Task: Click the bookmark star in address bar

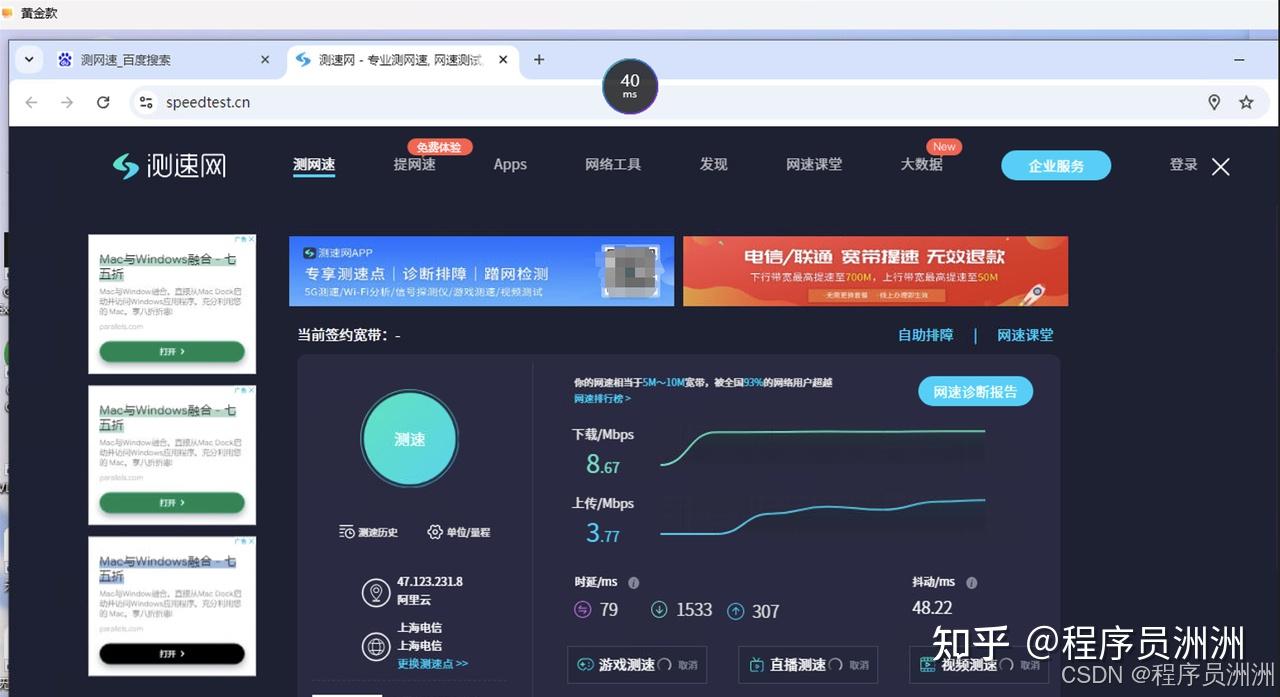Action: point(1246,101)
